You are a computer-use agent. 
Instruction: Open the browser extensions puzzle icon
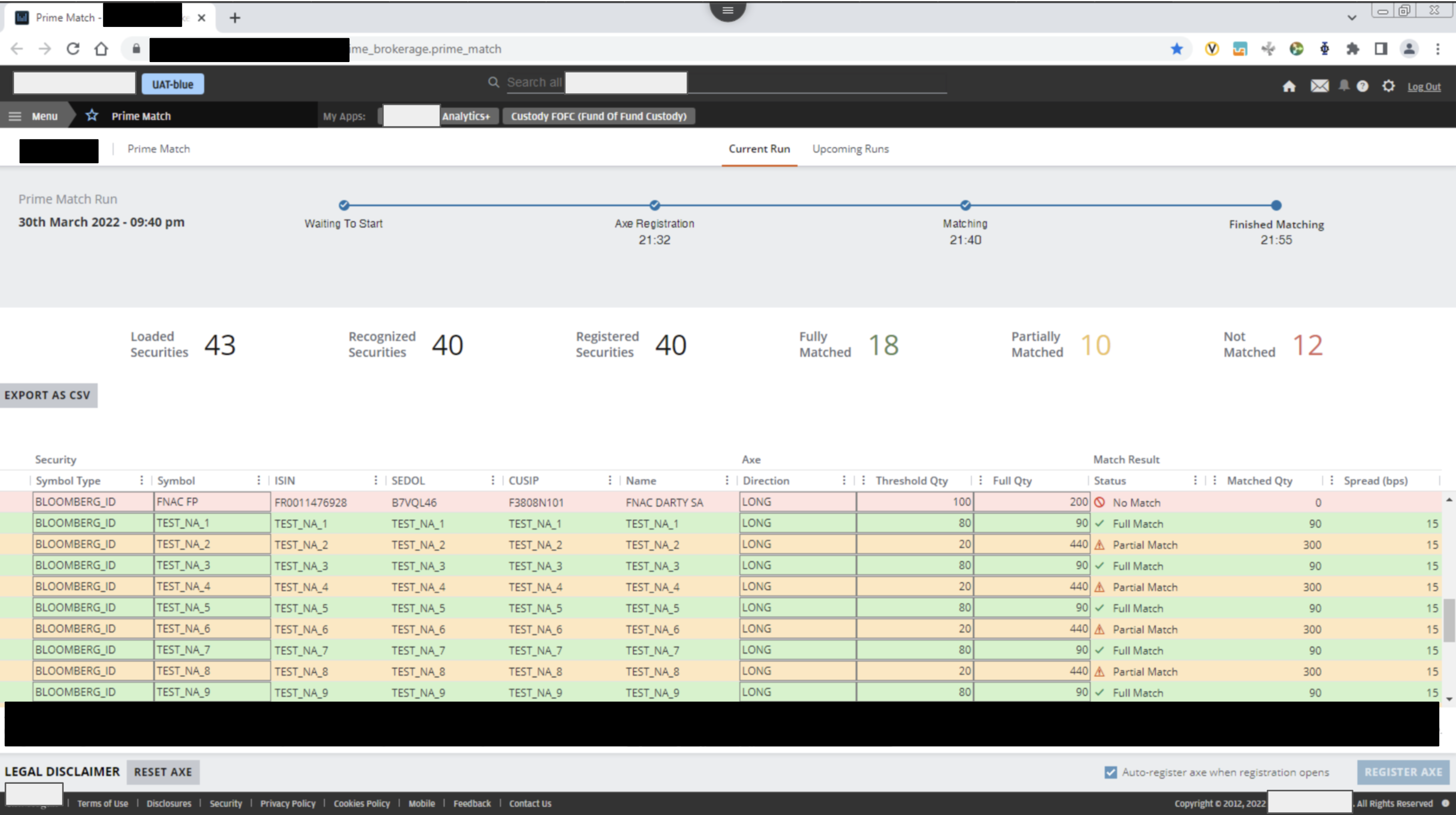tap(1353, 49)
